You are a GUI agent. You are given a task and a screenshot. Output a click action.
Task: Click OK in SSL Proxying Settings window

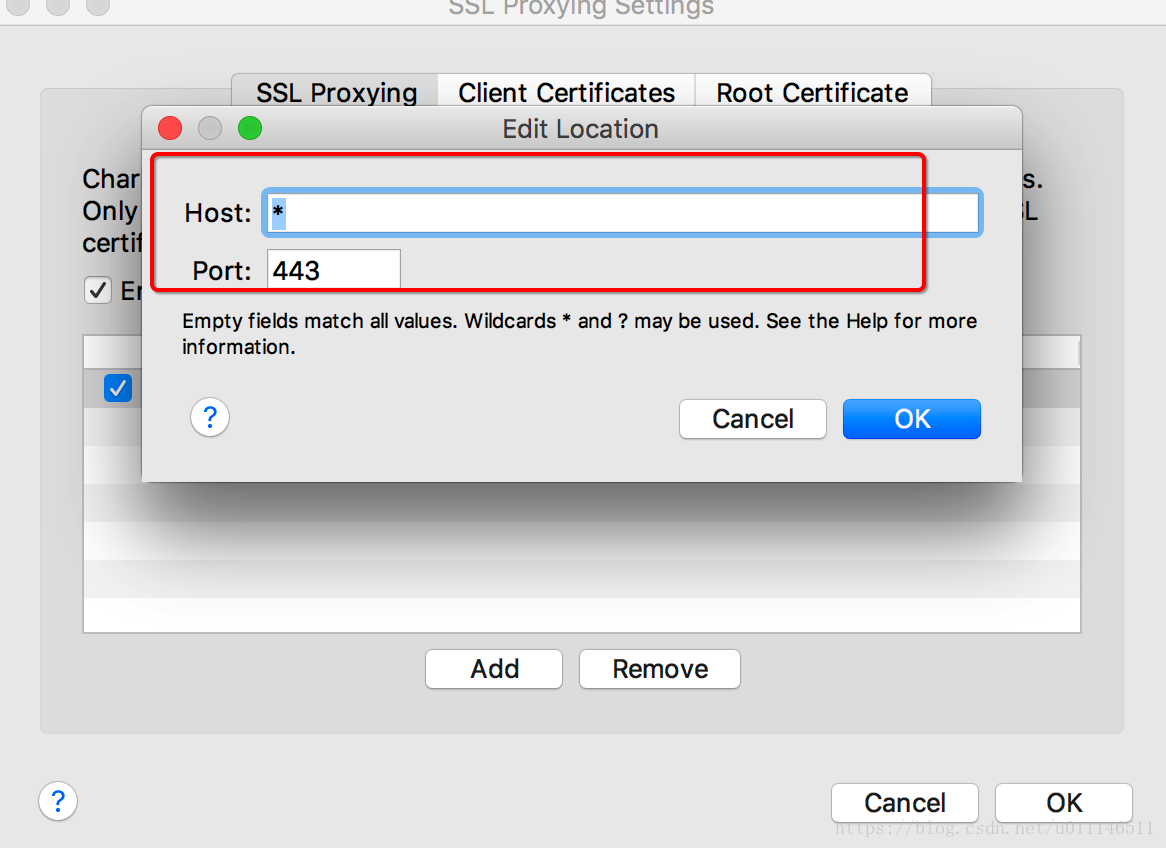click(1064, 803)
